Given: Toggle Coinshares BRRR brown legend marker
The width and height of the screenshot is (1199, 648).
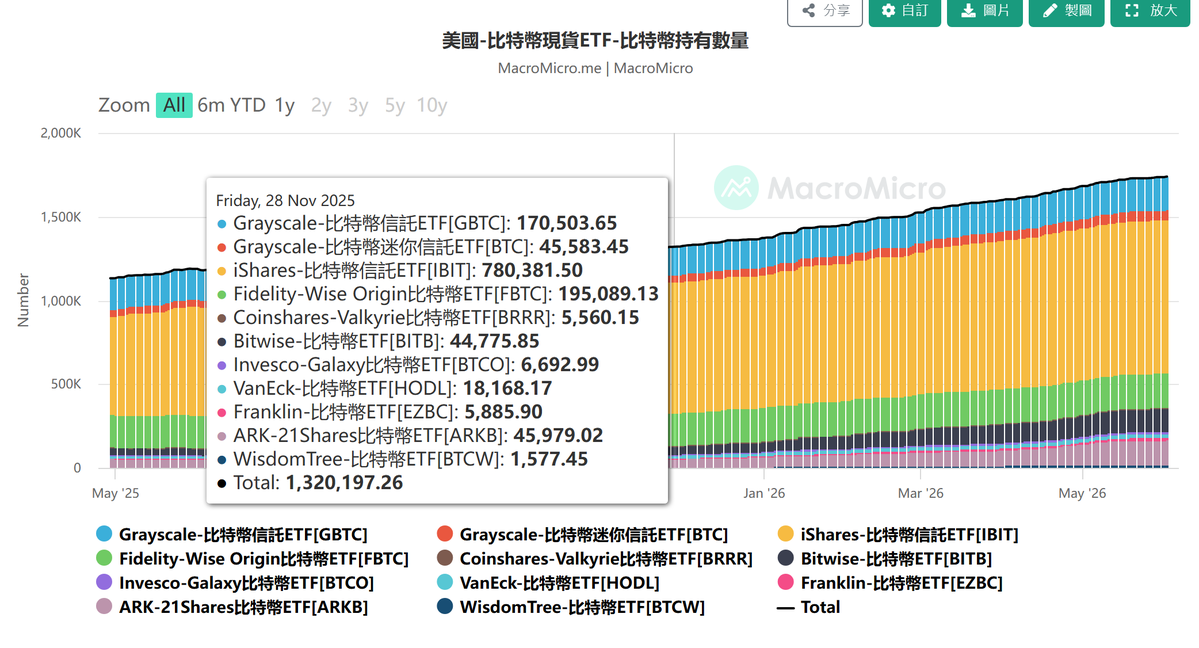Looking at the screenshot, I should [x=444, y=558].
